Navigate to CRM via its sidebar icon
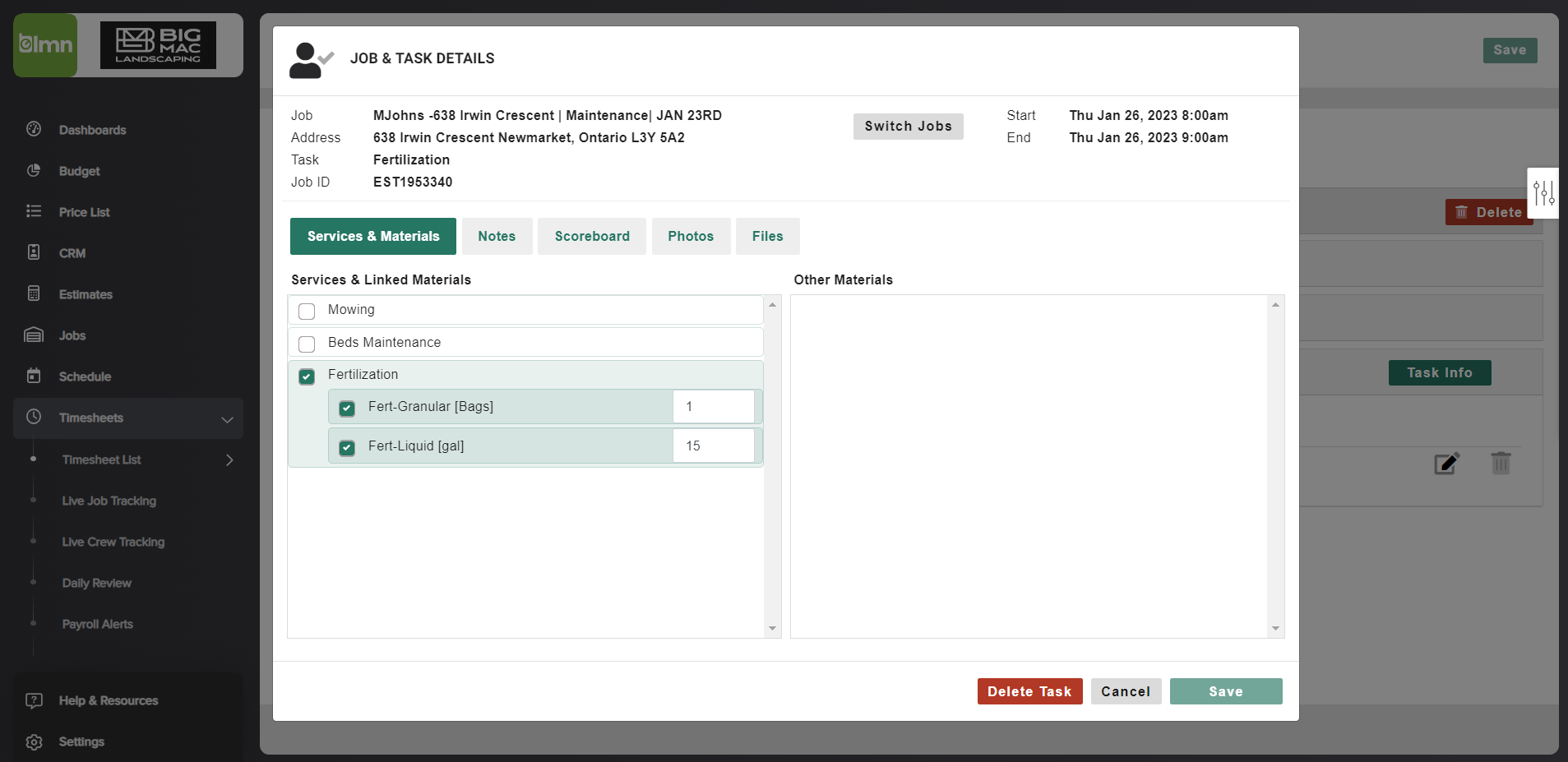Image resolution: width=1568 pixels, height=762 pixels. tap(34, 252)
